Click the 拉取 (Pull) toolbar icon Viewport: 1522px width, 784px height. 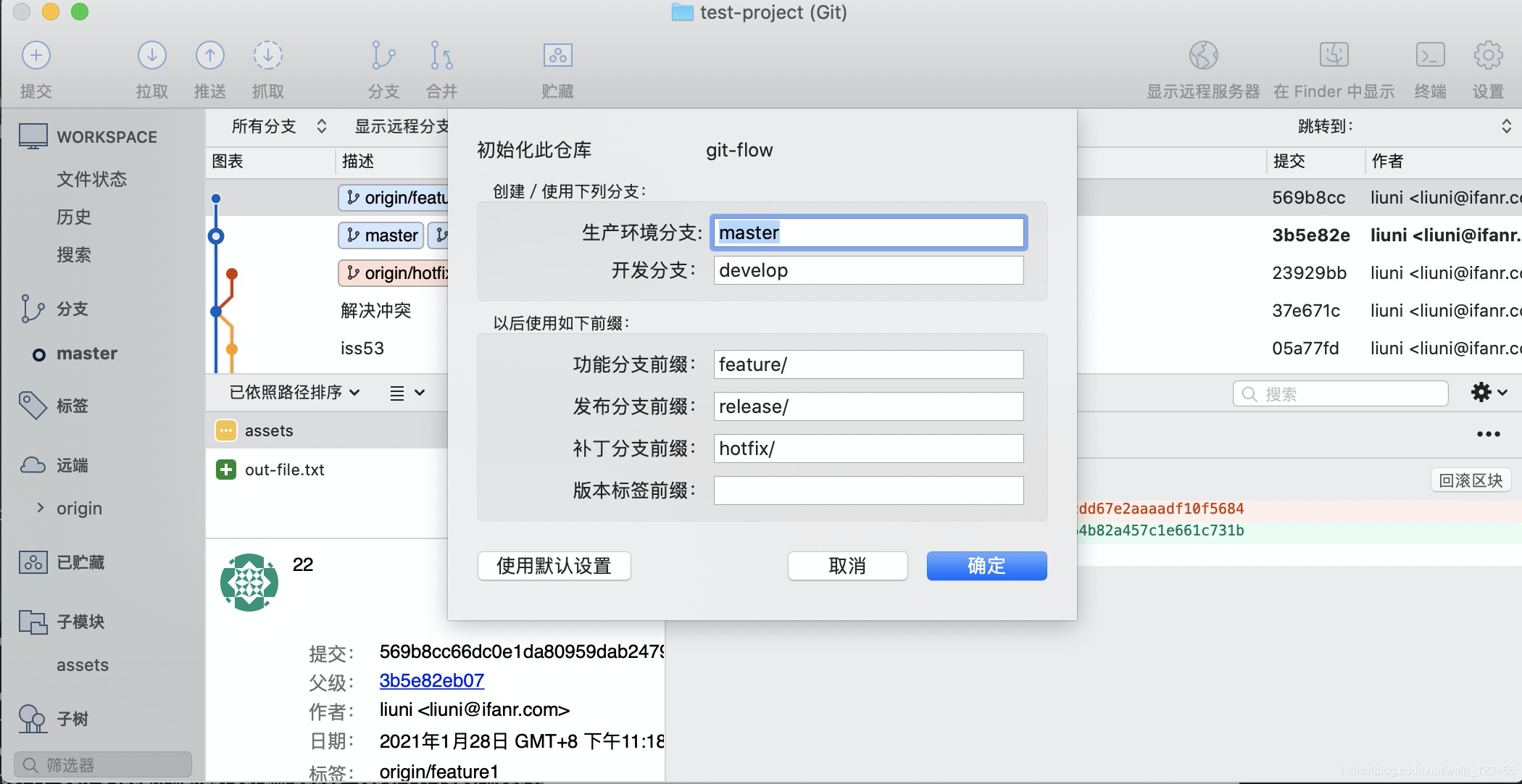pos(151,56)
